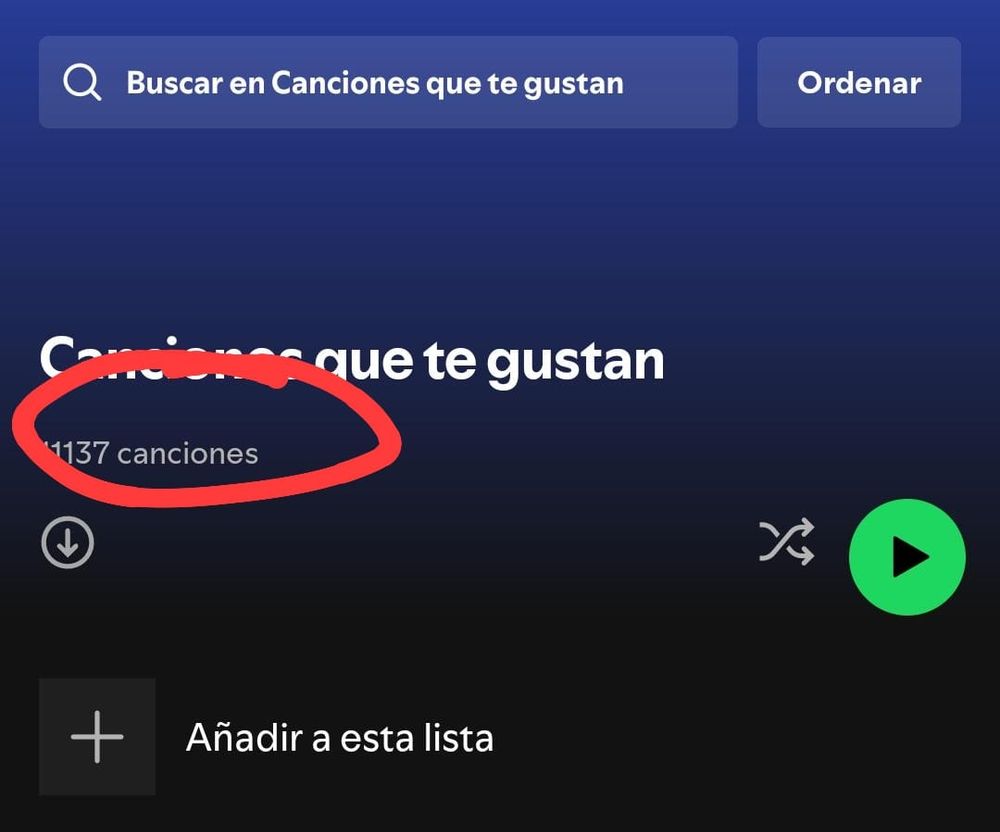This screenshot has width=1000, height=832.
Task: Click the Ordenar button
Action: point(859,82)
